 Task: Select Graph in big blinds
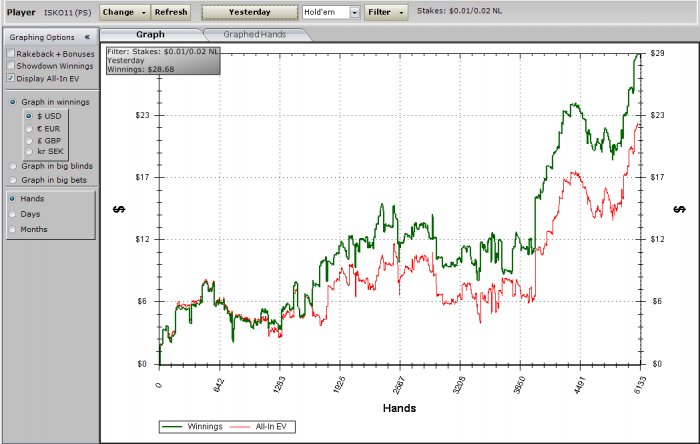tap(13, 166)
